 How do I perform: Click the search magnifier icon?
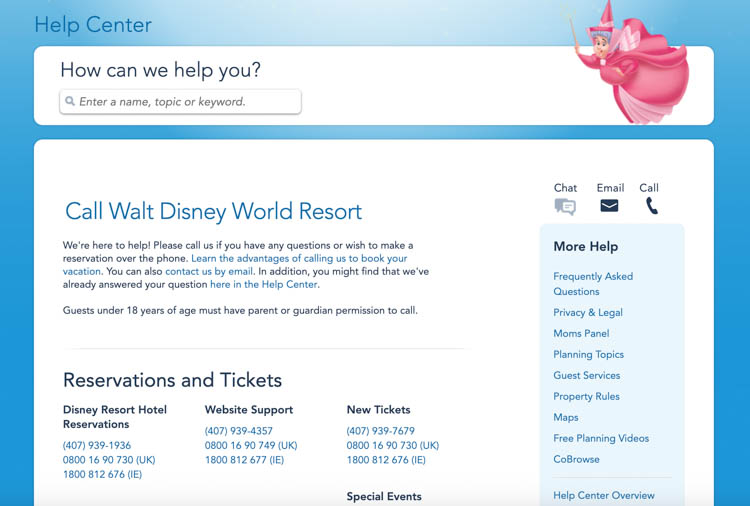pyautogui.click(x=70, y=102)
